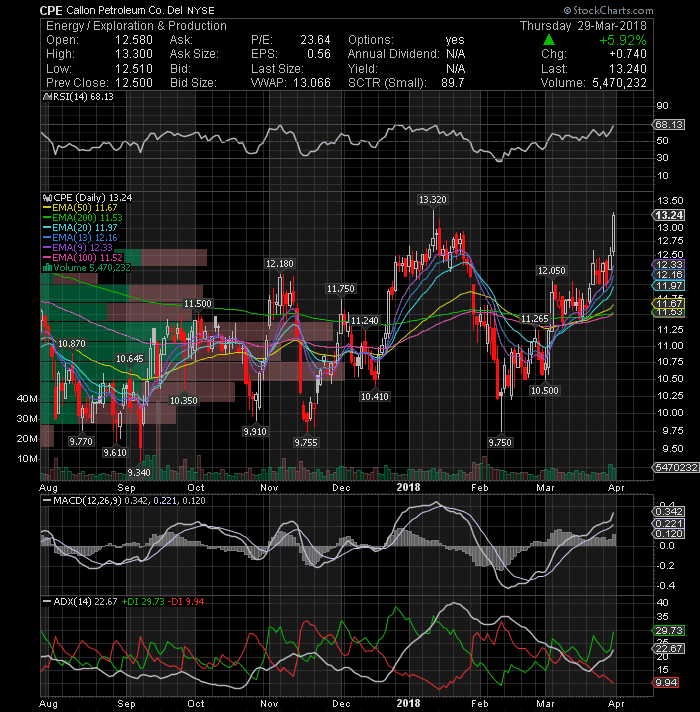700x712 pixels.
Task: Click the 10.870 price label
Action: (72, 344)
